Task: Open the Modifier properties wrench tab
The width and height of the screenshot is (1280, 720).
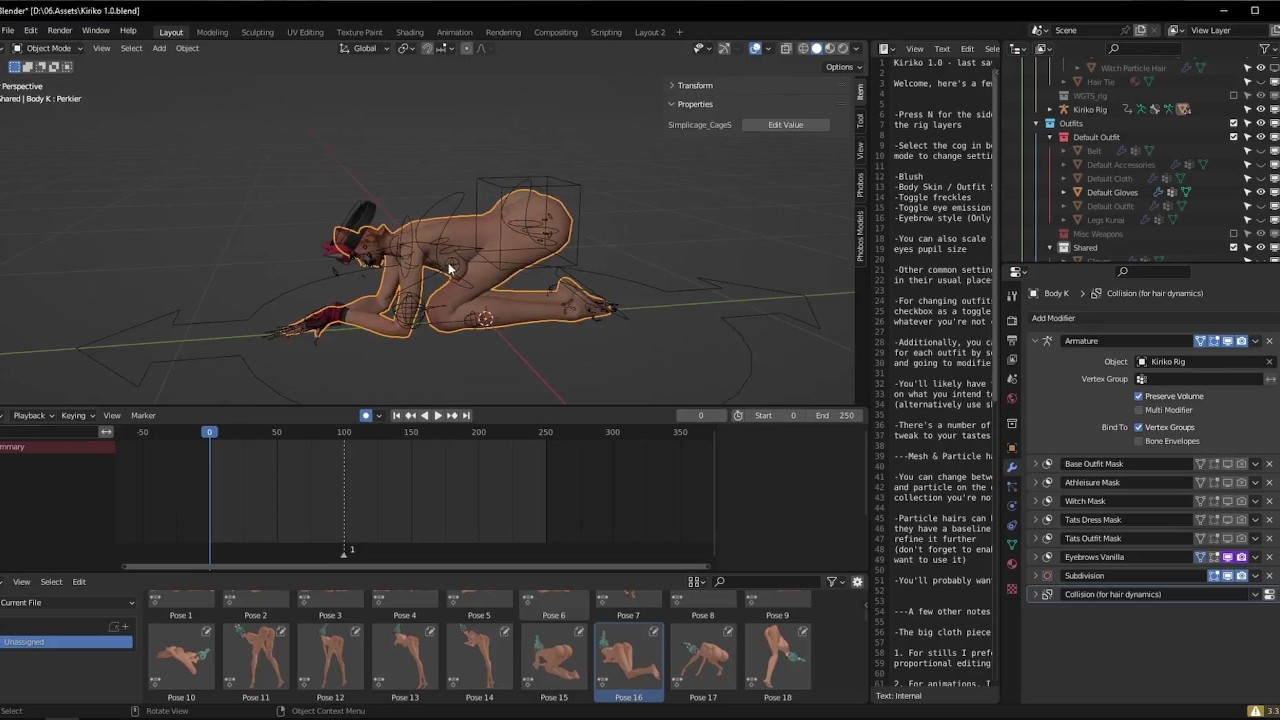Action: tap(1012, 467)
